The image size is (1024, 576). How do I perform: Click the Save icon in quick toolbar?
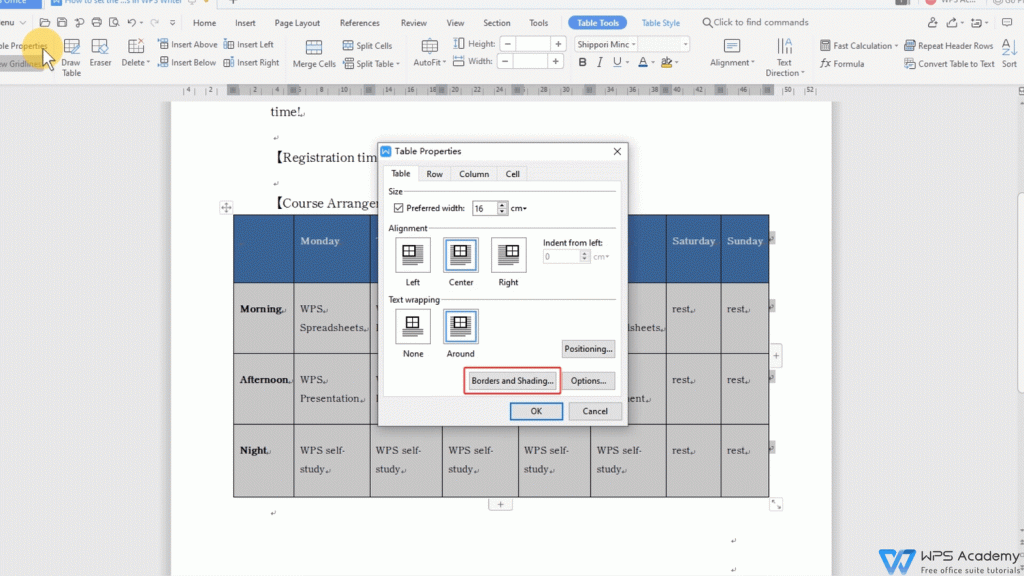(x=62, y=22)
